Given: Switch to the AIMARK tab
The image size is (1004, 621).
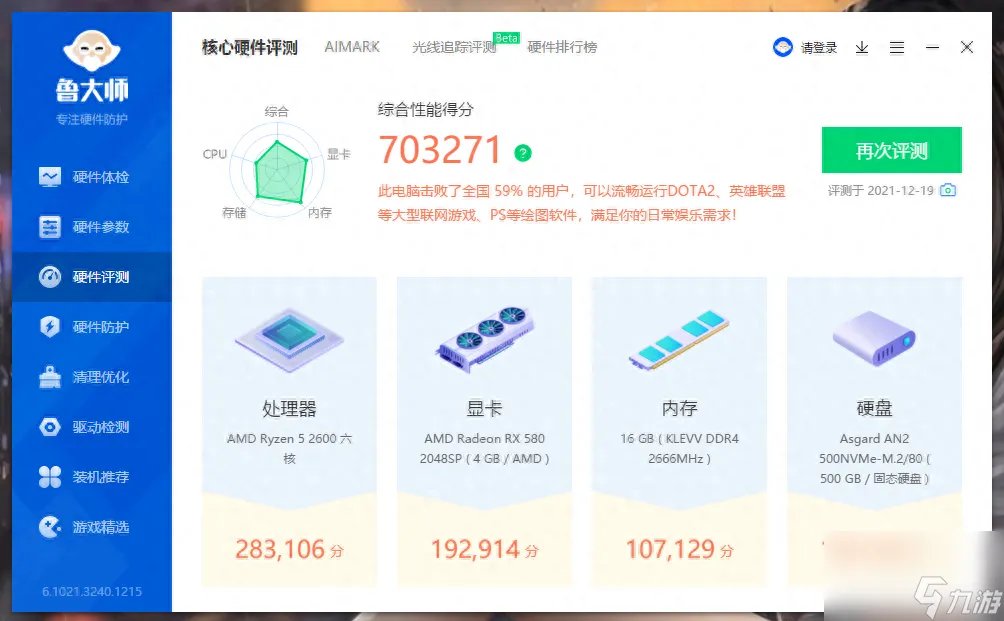Looking at the screenshot, I should (351, 47).
